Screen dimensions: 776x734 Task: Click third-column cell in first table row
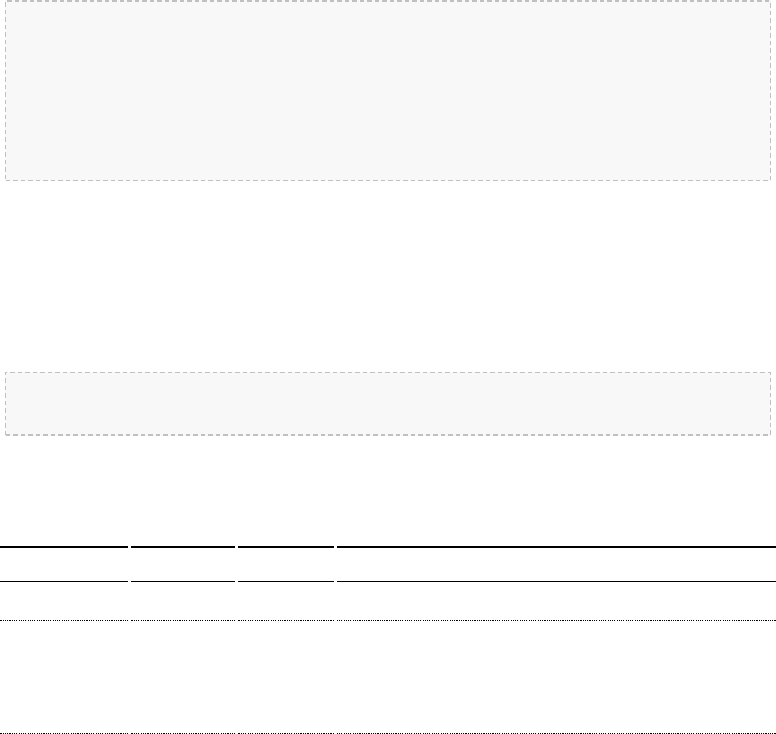point(286,601)
